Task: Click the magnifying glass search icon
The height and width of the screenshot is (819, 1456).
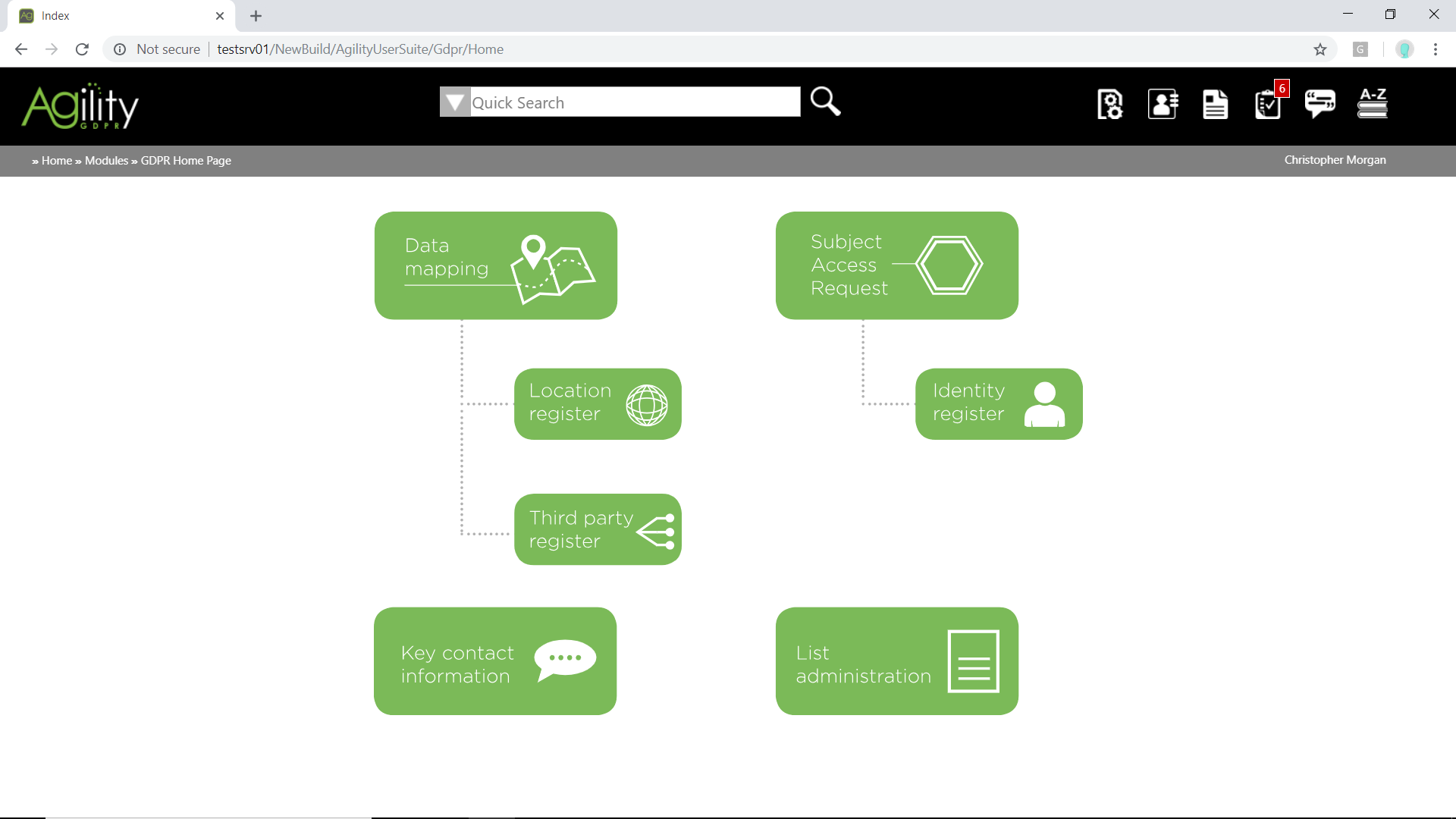Action: pyautogui.click(x=825, y=102)
